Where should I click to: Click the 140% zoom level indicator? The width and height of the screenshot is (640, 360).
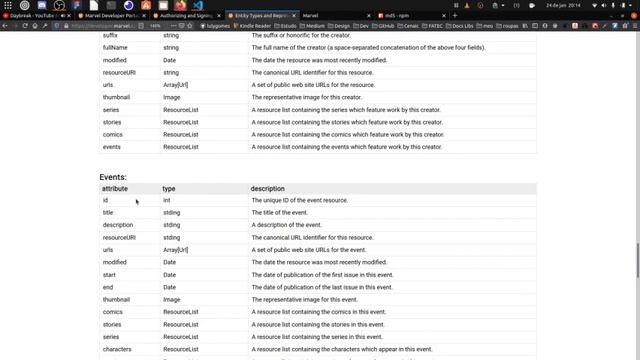coord(155,26)
